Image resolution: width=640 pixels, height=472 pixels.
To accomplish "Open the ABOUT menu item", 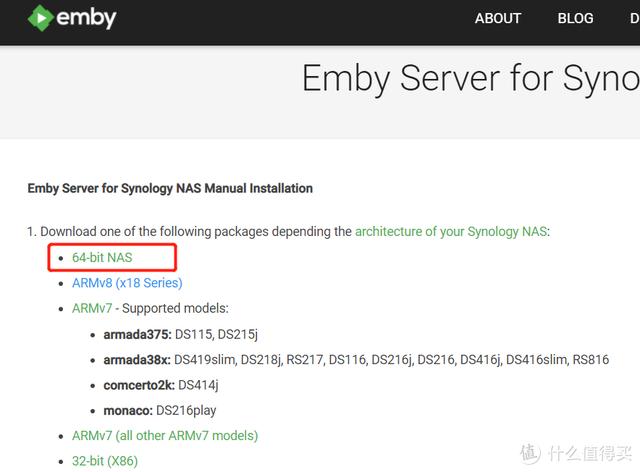I will pos(498,18).
